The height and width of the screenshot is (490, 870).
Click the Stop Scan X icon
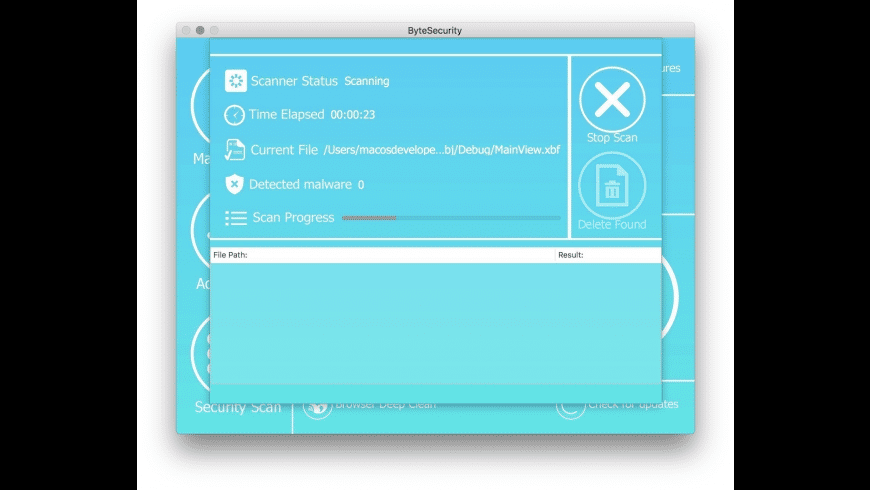[x=612, y=100]
